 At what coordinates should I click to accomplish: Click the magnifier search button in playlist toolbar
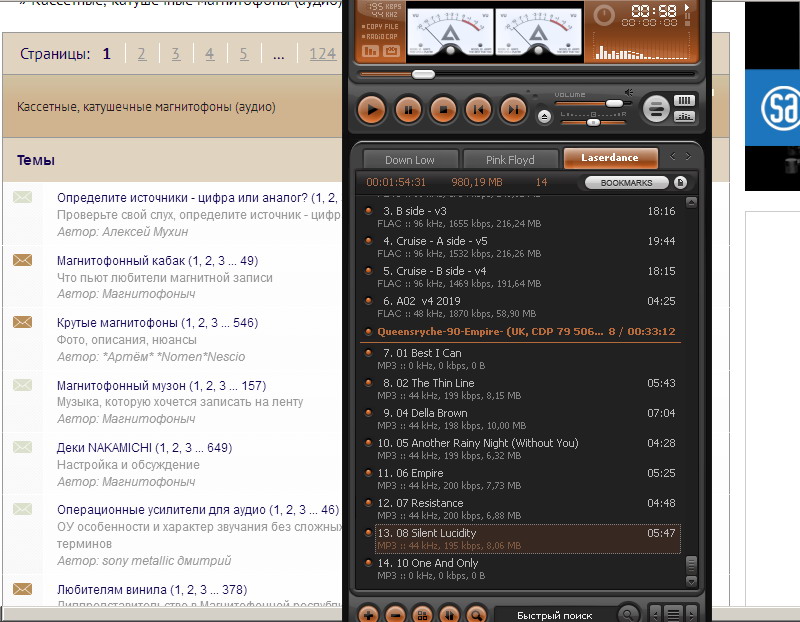tap(476, 614)
